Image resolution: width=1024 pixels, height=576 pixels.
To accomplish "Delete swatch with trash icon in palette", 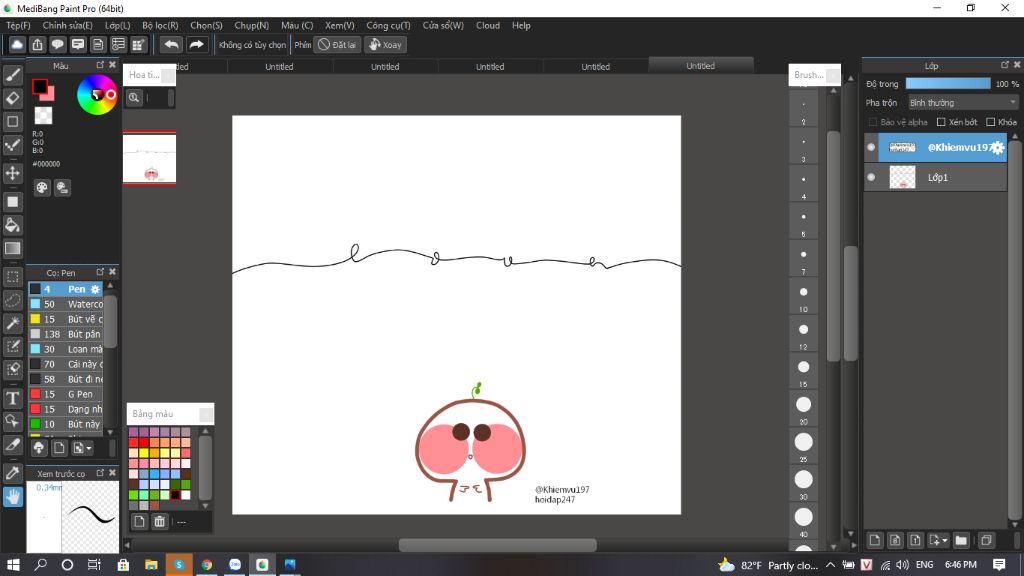I will (x=159, y=521).
